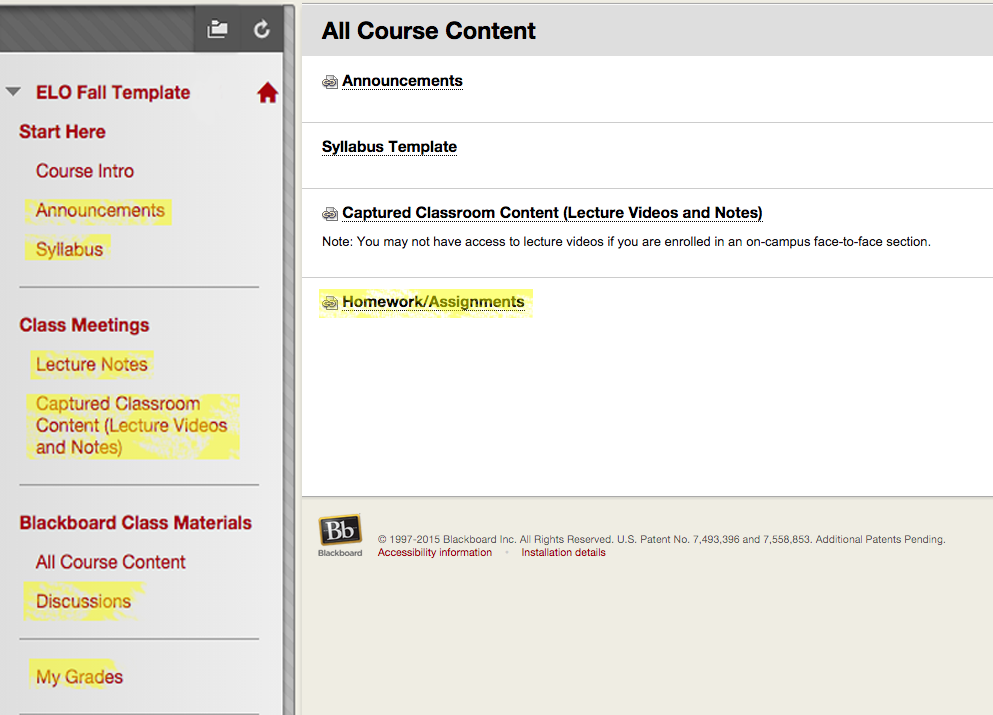Select Announcements in the sidebar menu
993x715 pixels.
coord(100,210)
